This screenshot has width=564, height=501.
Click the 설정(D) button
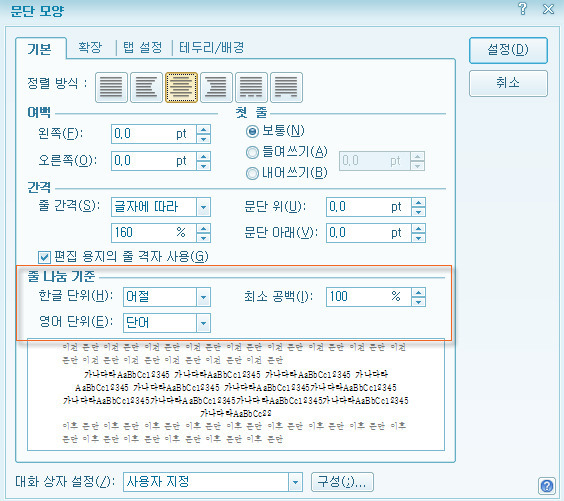tap(508, 50)
